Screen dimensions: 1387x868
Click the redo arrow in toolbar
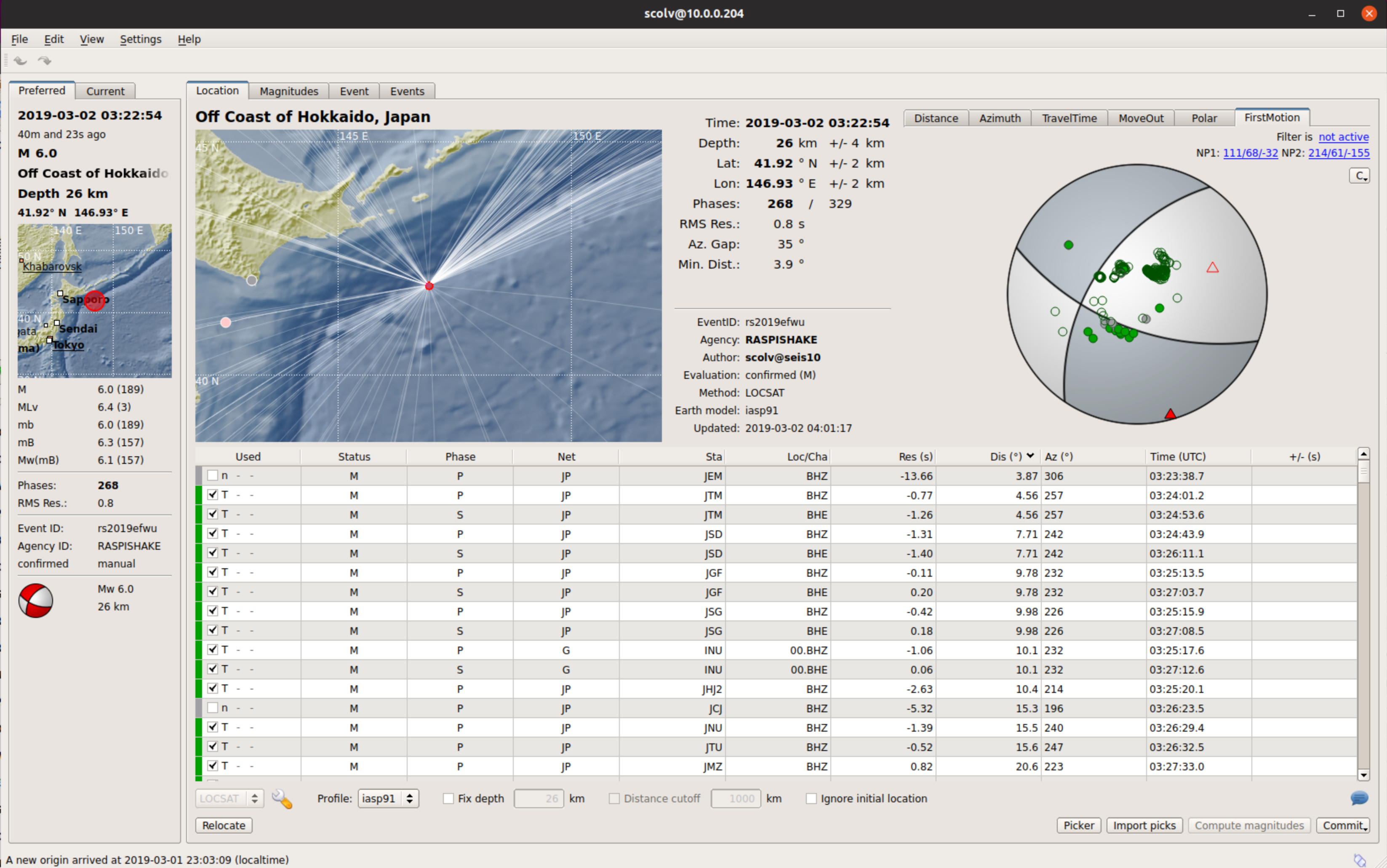[x=45, y=60]
